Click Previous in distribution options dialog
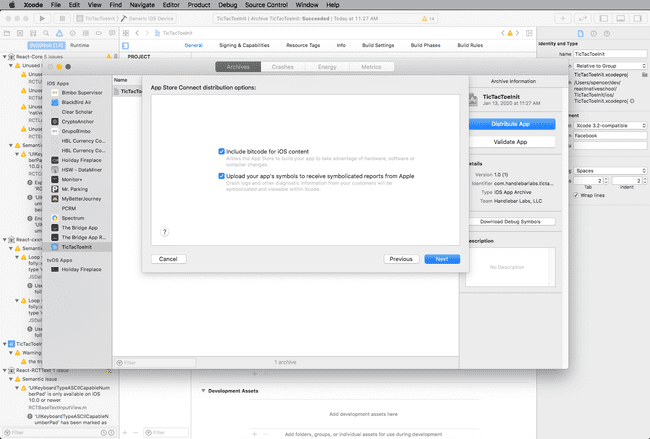Screen dimensions: 650x439 [401, 259]
